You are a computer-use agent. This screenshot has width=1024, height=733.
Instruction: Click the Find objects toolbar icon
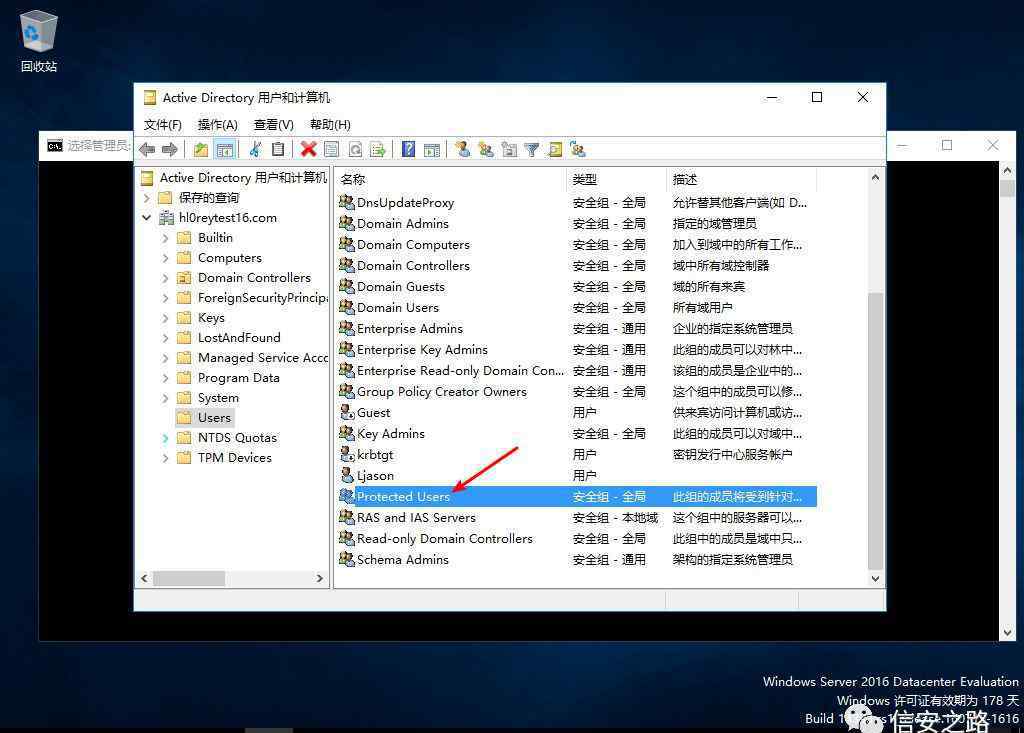(554, 150)
